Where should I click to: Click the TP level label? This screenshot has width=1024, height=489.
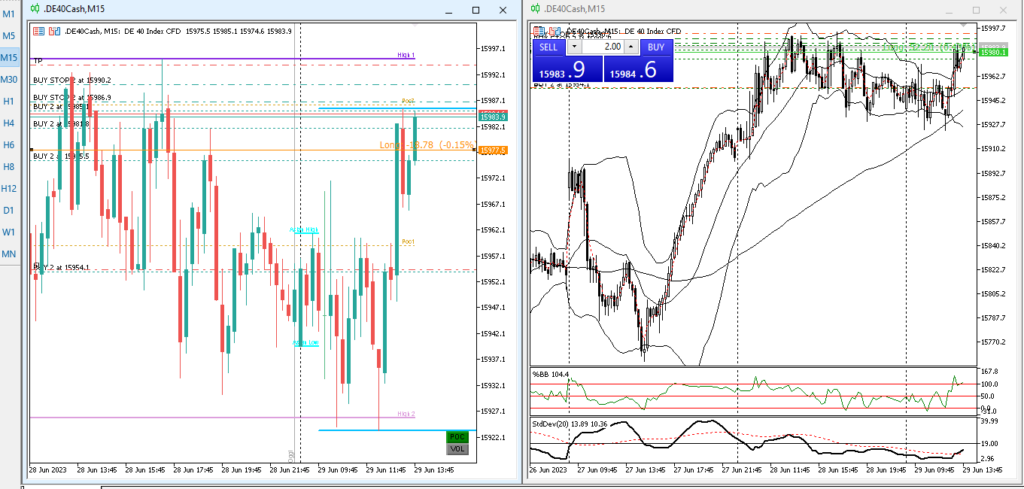[38, 61]
